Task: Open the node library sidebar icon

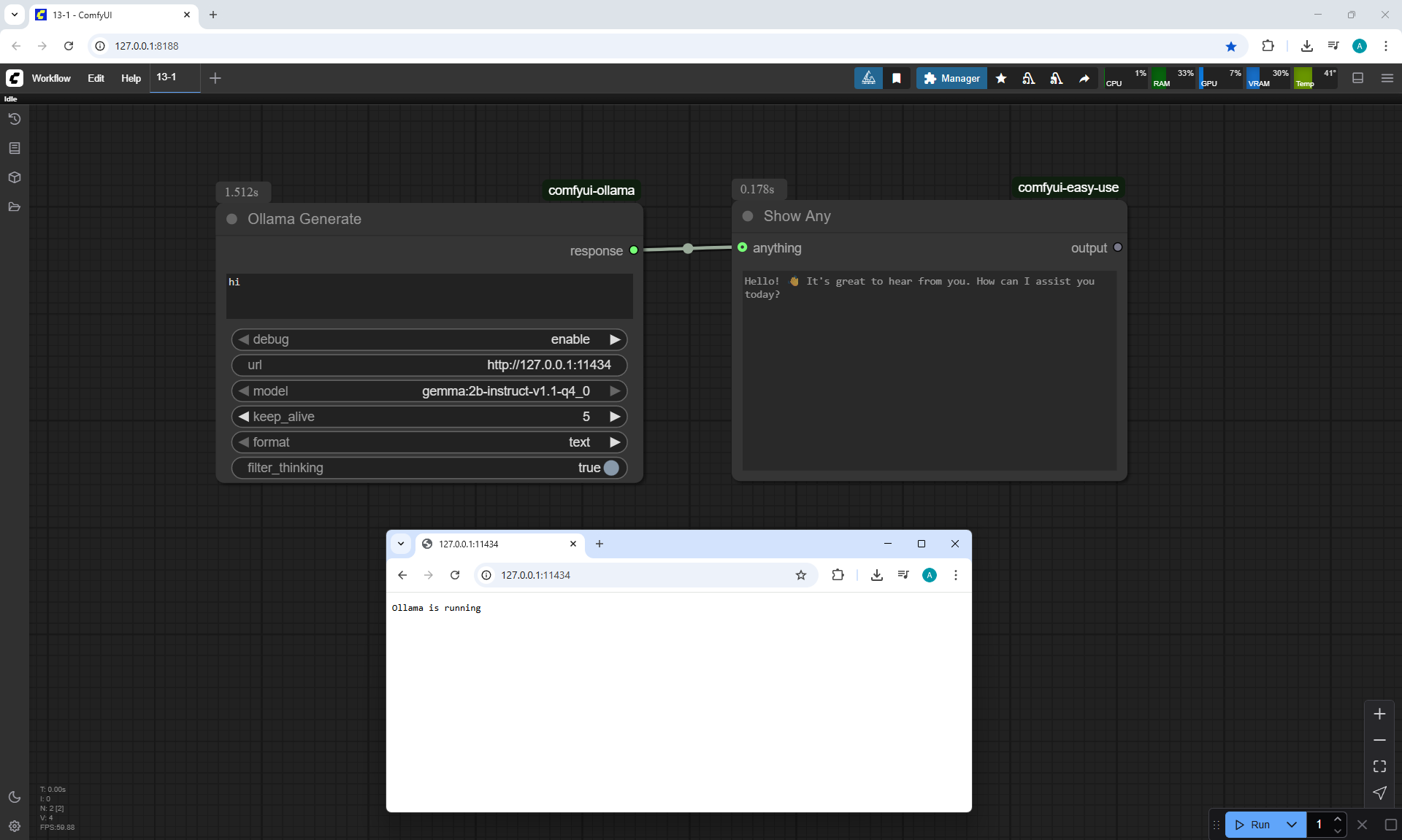Action: coord(14,148)
